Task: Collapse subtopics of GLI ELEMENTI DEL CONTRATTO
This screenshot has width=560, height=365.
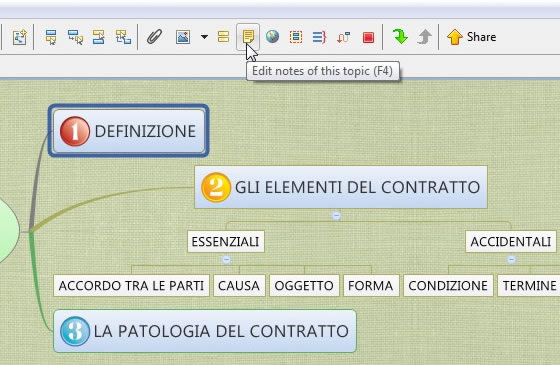Action: (336, 215)
